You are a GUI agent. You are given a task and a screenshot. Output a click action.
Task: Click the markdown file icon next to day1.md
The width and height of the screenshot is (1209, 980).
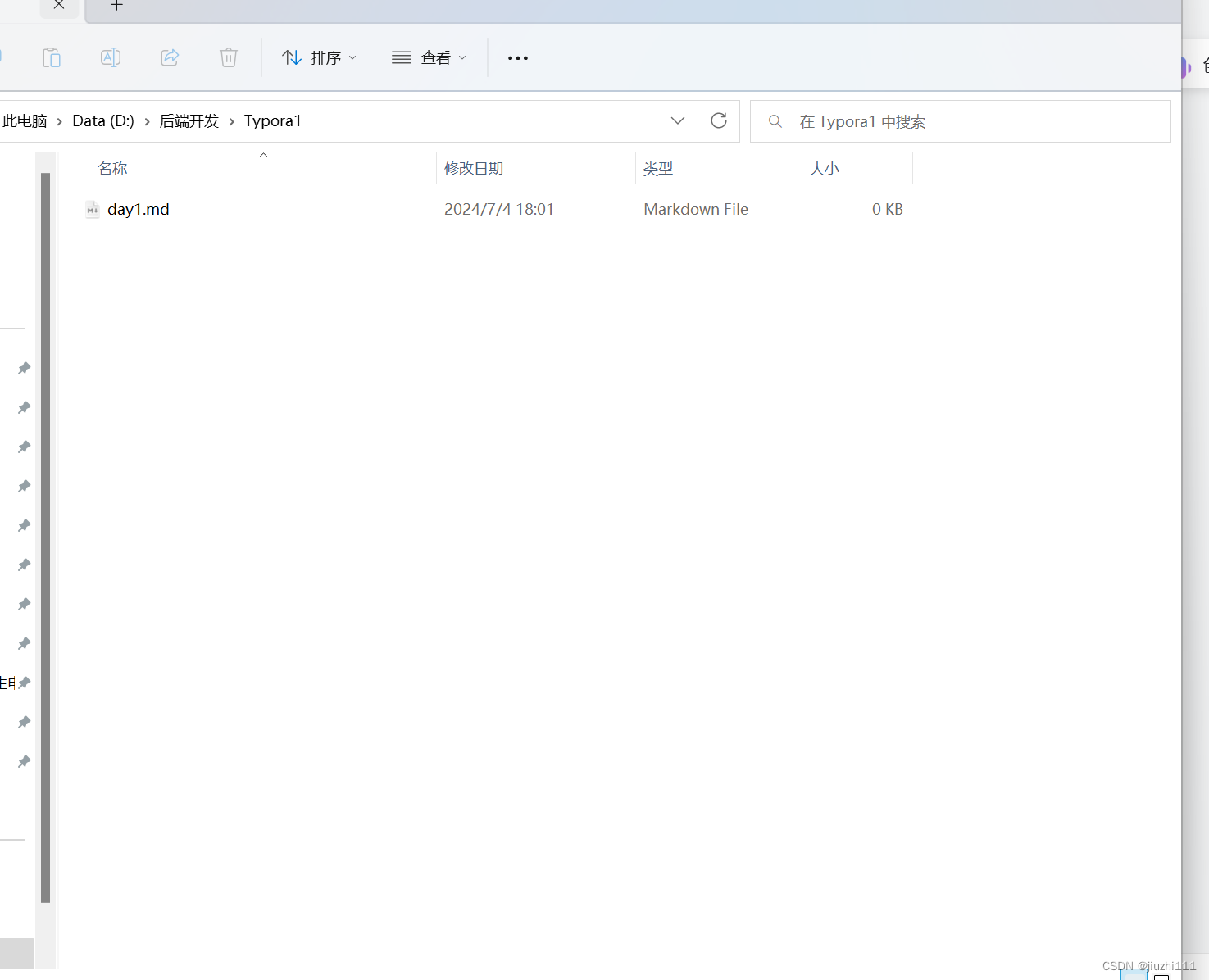click(92, 209)
